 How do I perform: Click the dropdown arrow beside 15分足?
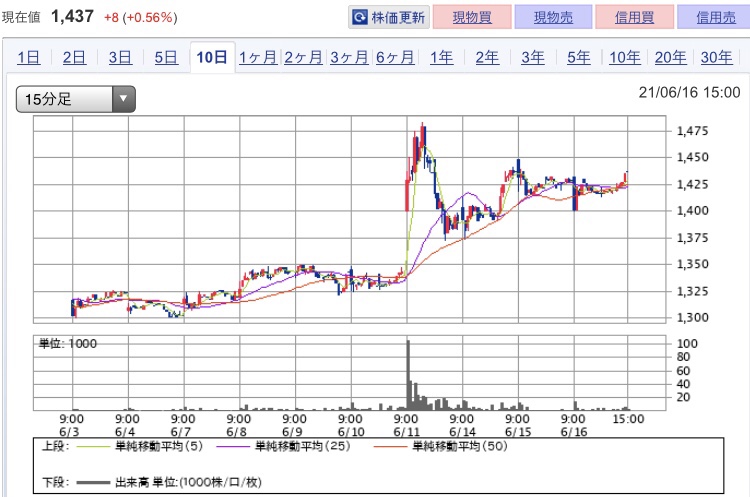[124, 99]
